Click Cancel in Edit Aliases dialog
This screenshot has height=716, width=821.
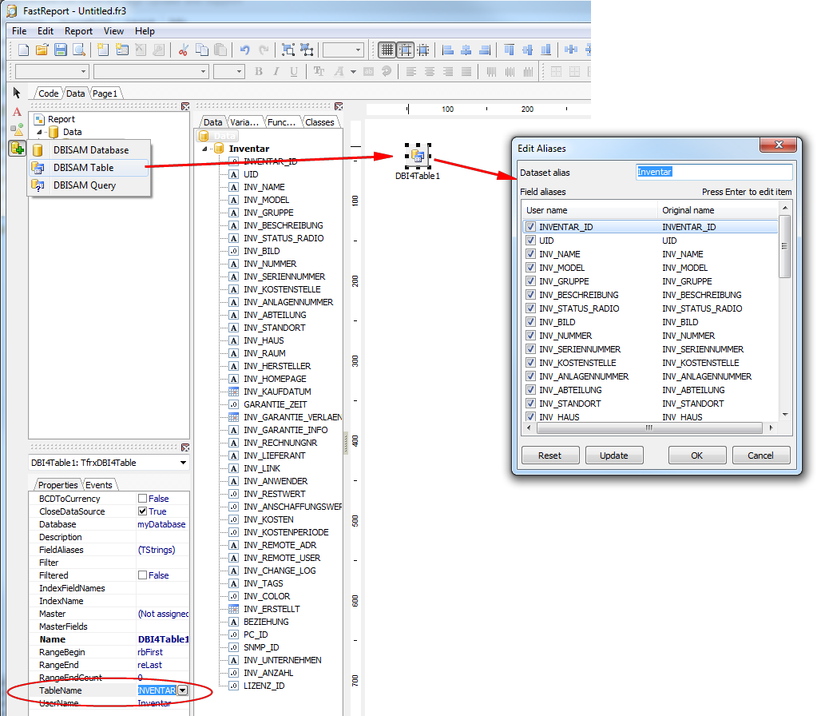(x=760, y=455)
